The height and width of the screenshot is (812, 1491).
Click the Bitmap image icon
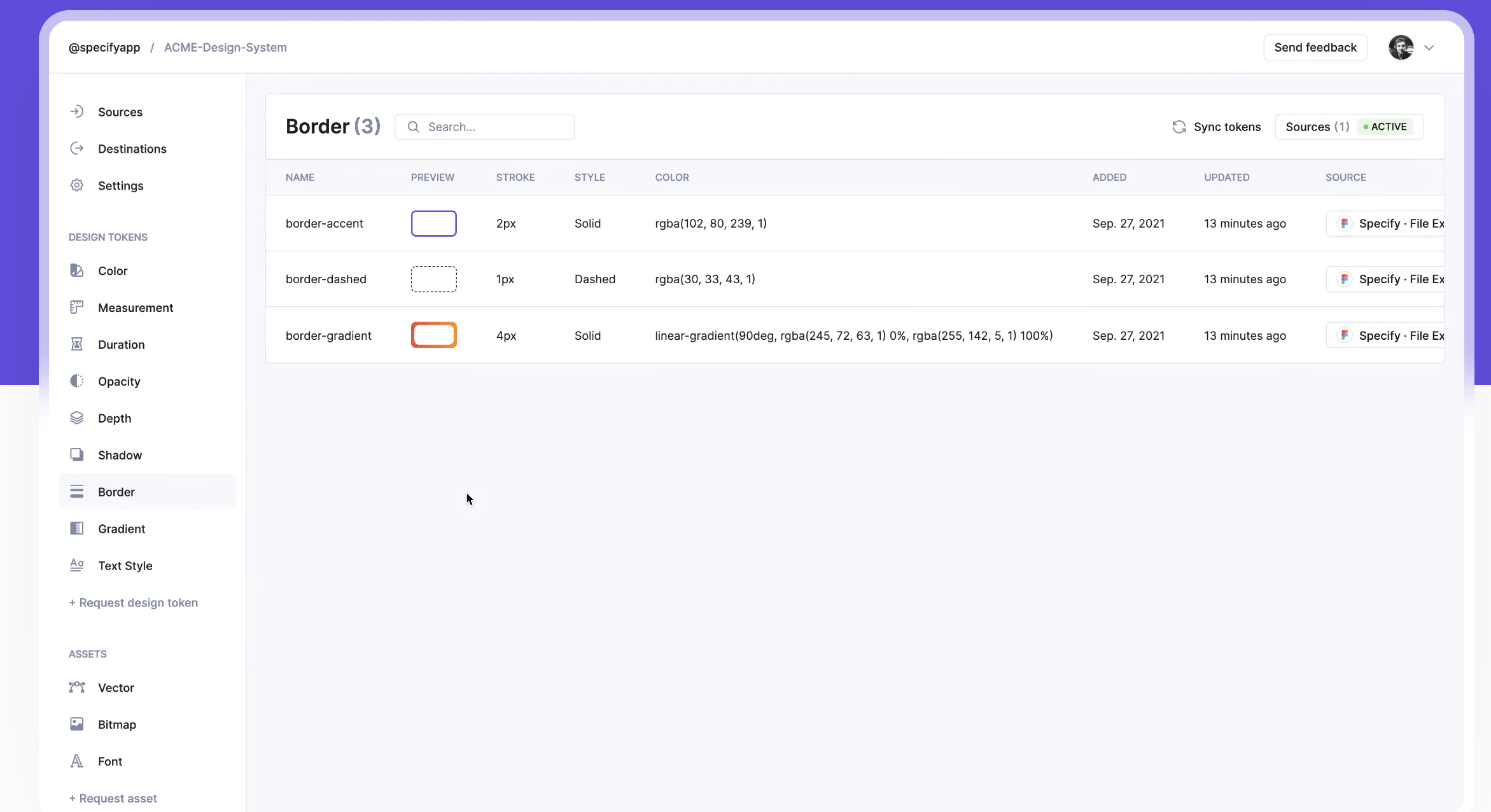(x=76, y=724)
